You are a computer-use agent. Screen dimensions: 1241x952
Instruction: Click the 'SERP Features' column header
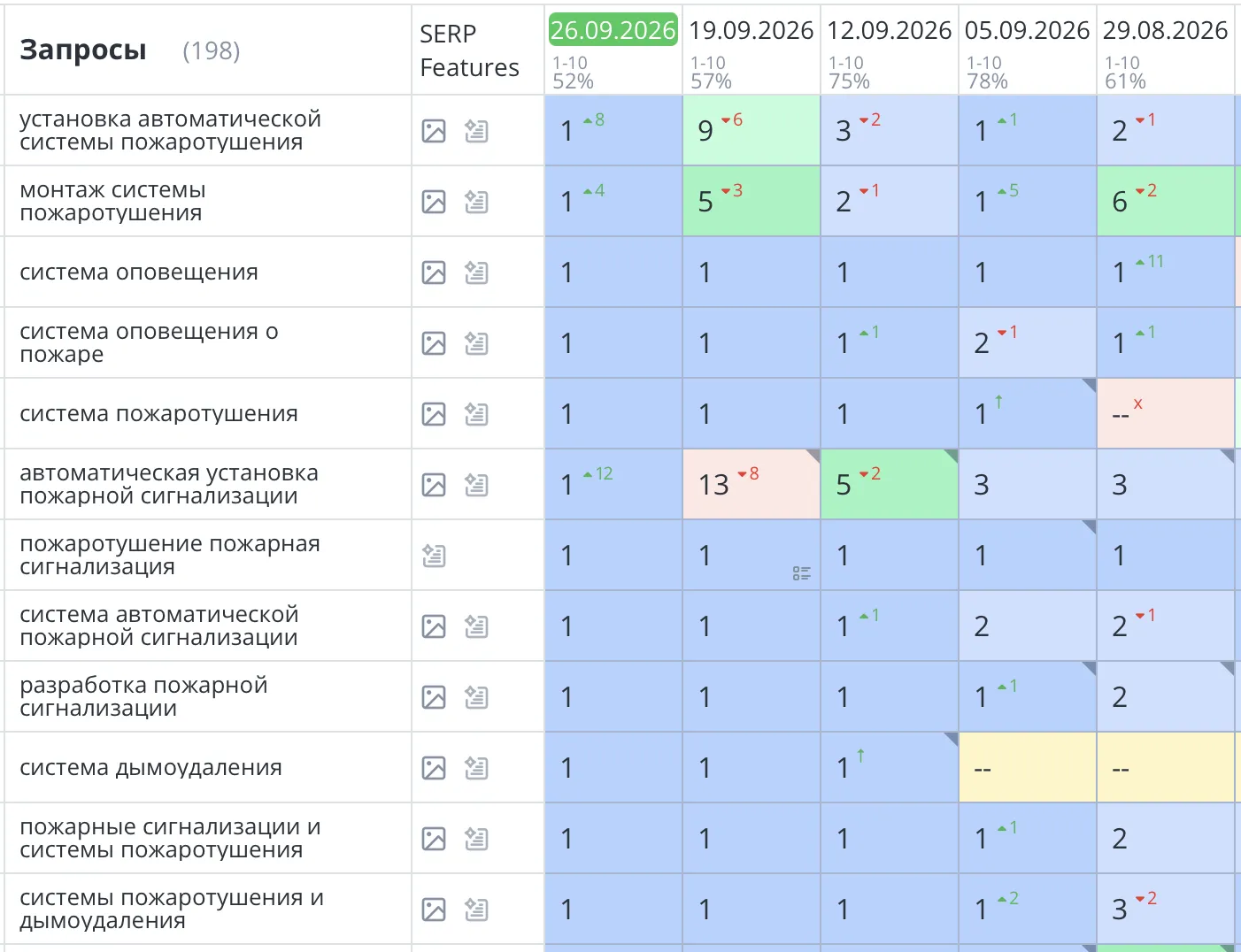(x=469, y=50)
